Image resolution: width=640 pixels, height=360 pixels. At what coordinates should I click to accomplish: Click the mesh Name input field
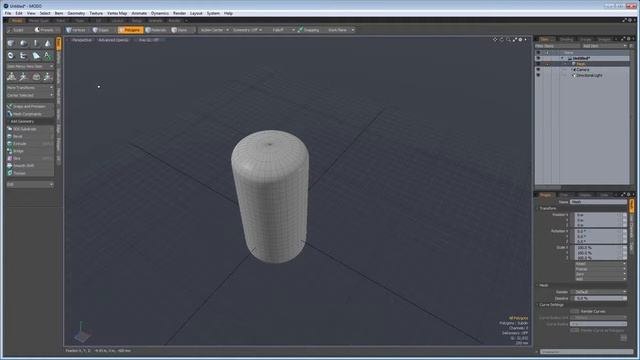point(598,202)
